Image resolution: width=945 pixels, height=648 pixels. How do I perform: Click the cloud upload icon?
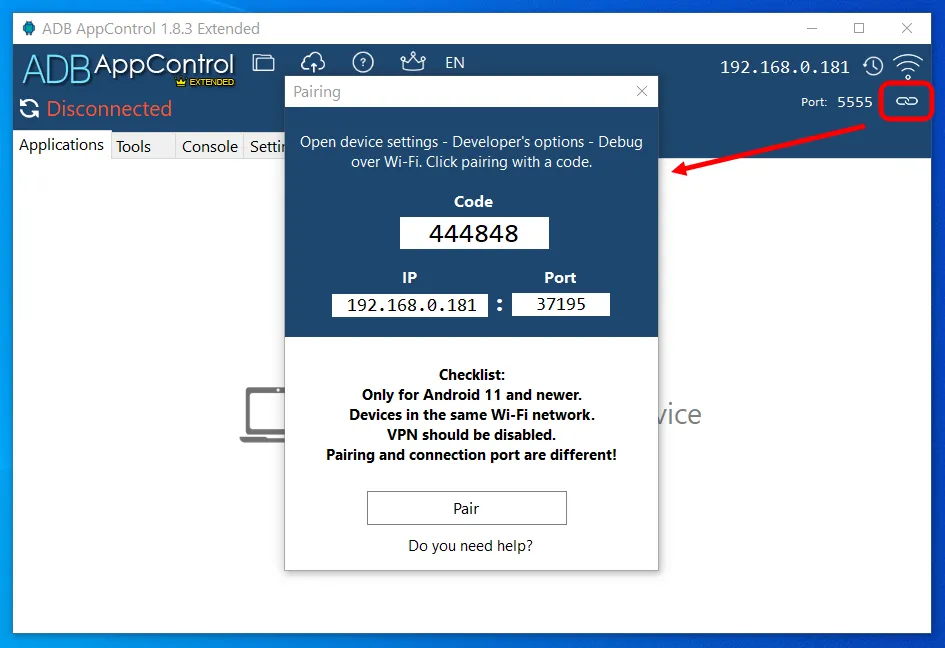click(313, 62)
